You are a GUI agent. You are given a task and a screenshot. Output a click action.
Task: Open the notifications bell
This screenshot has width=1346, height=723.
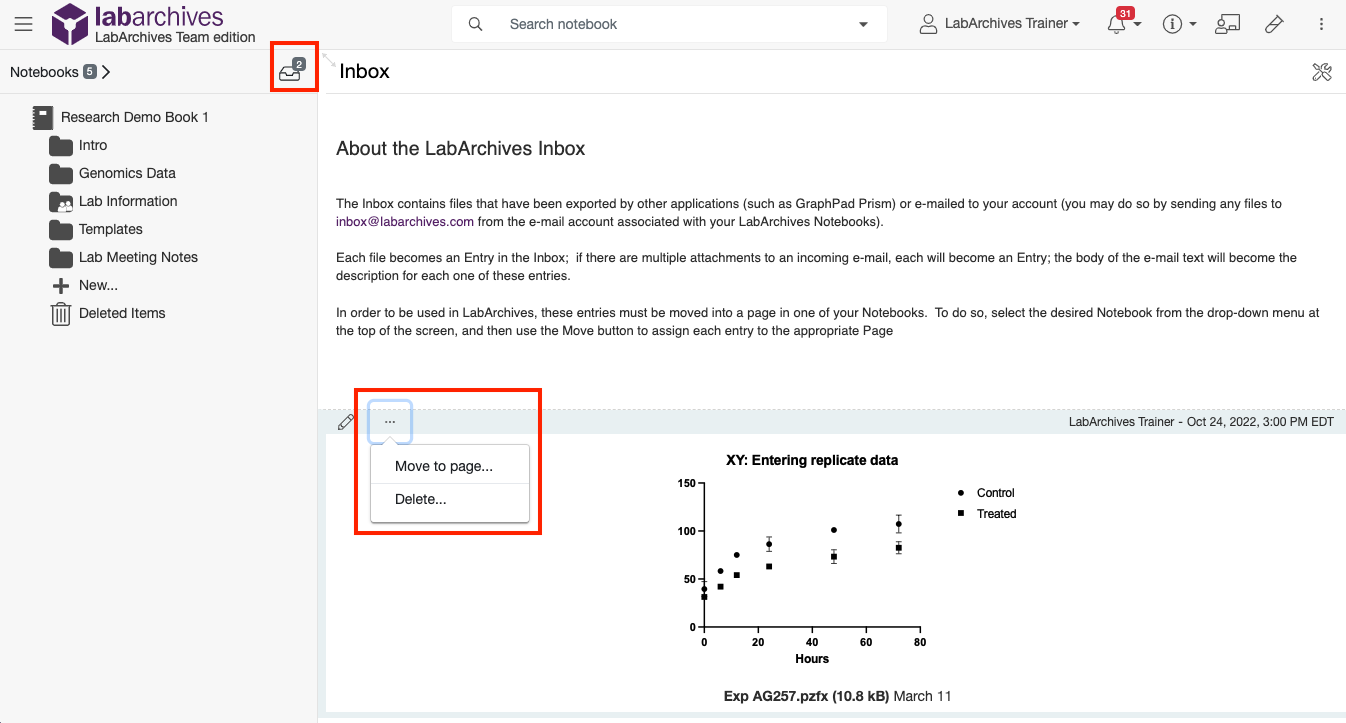1118,24
